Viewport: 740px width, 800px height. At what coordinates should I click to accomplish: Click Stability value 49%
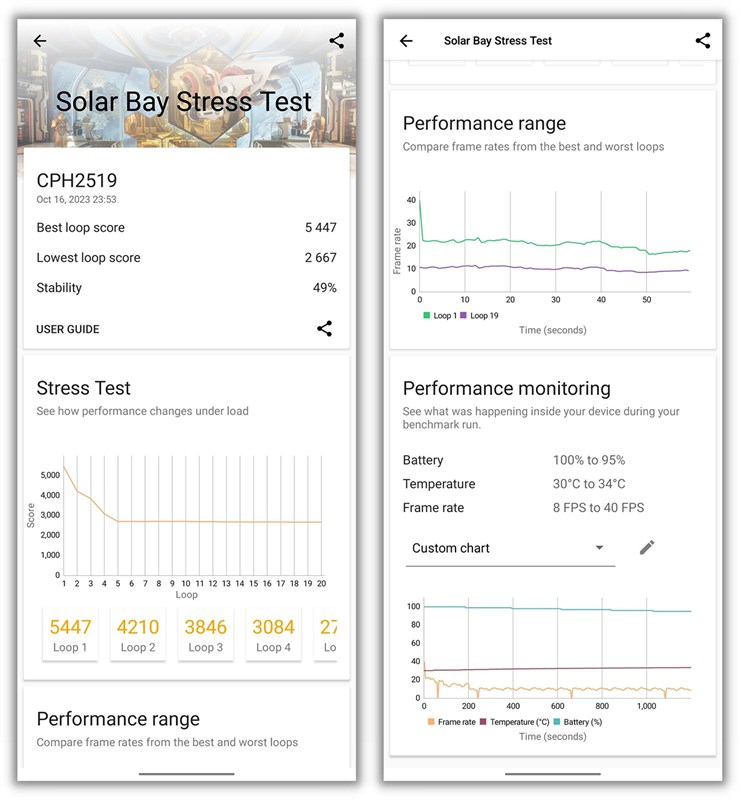tap(325, 288)
